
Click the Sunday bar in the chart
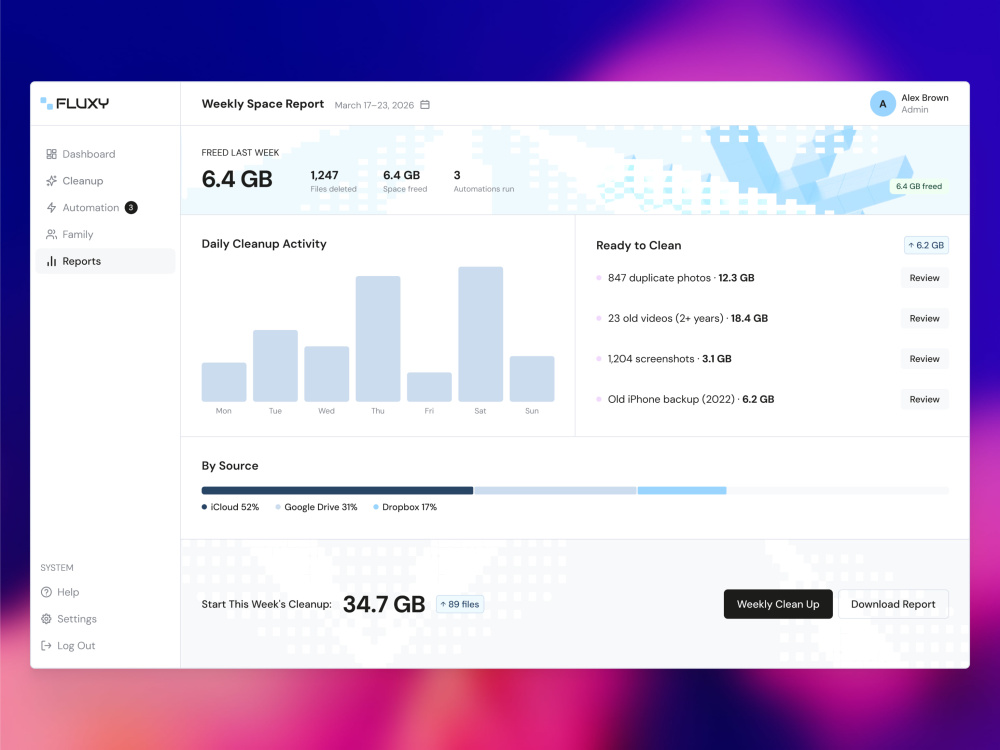click(x=532, y=379)
